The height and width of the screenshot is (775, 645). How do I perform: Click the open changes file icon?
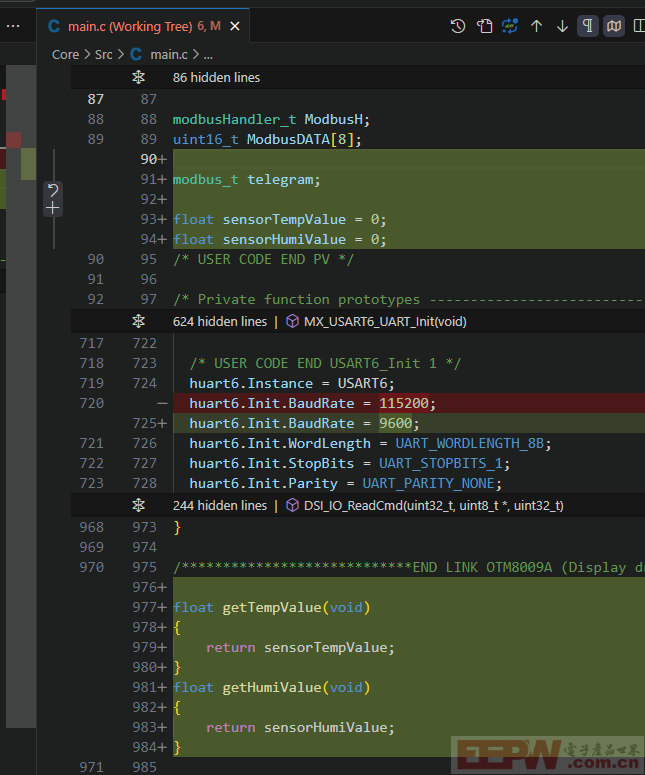(484, 26)
